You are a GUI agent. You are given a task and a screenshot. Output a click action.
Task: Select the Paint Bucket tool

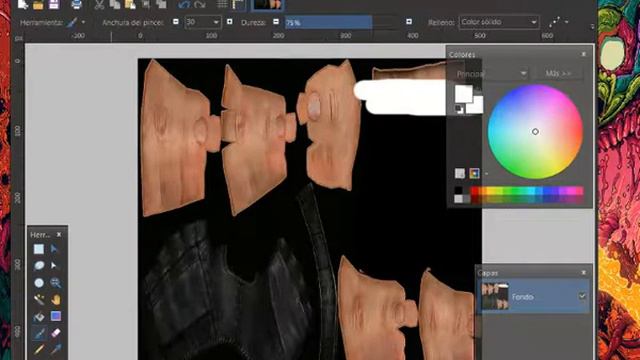(x=39, y=316)
